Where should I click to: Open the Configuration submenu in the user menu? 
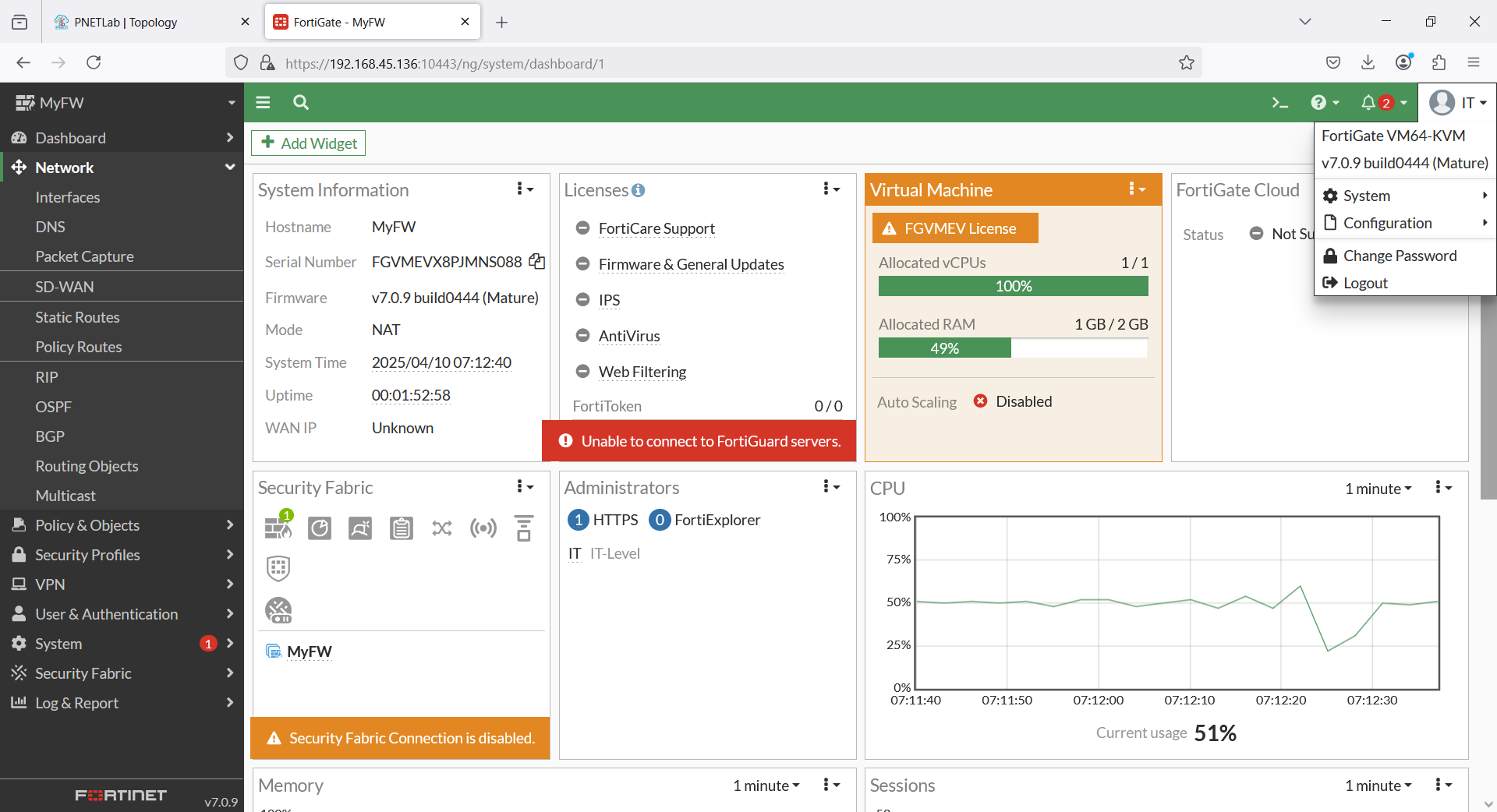pyautogui.click(x=1405, y=223)
